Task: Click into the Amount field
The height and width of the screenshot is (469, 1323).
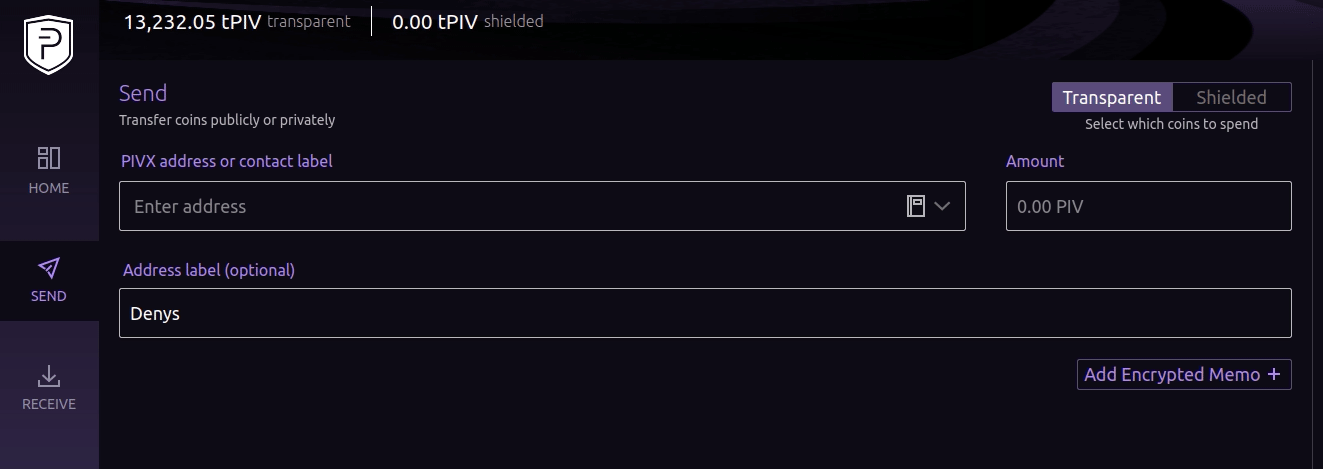Action: click(x=1148, y=206)
